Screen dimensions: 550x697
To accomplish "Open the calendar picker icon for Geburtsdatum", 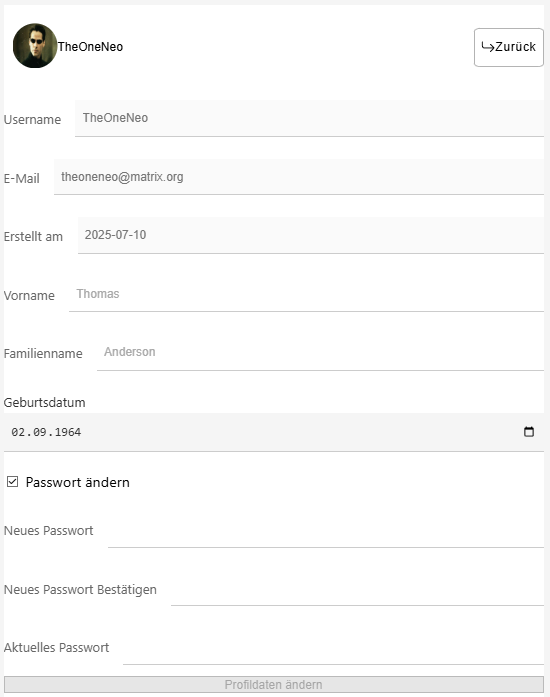I will coord(529,432).
